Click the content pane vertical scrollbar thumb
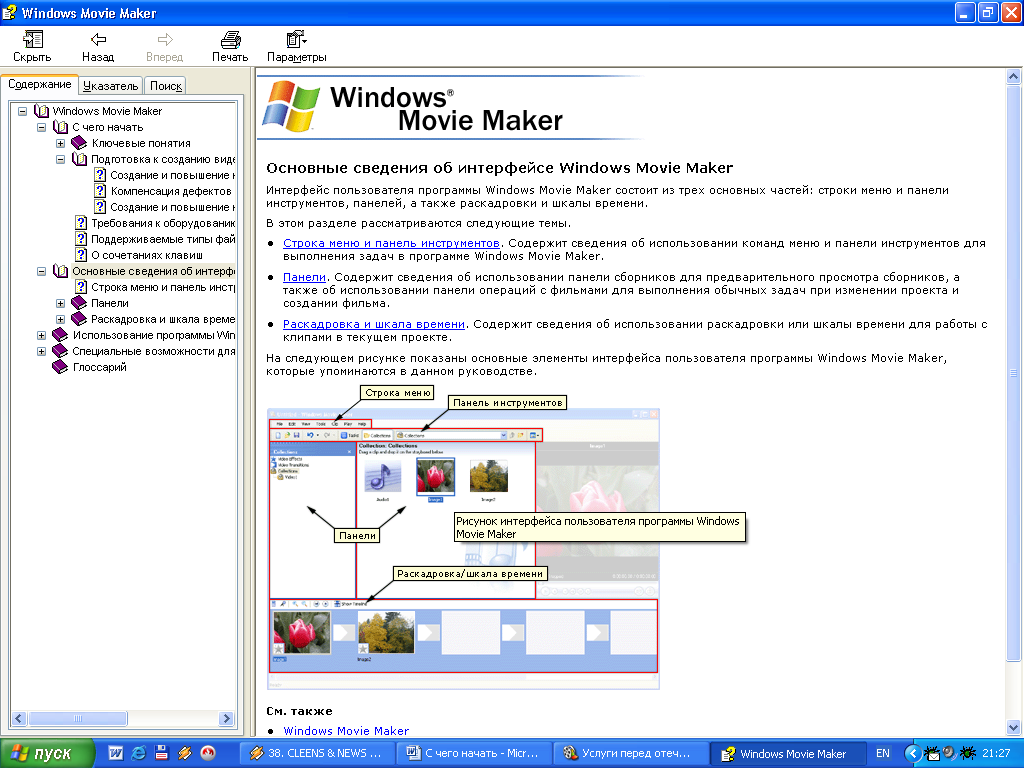This screenshot has height=768, width=1024. [x=1013, y=373]
